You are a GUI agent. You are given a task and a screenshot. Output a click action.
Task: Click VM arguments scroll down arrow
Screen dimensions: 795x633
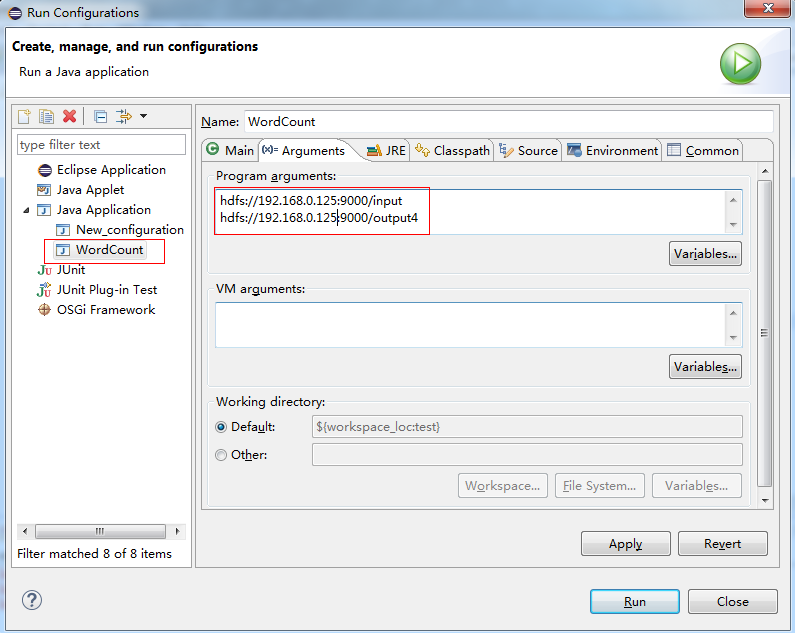[x=733, y=337]
